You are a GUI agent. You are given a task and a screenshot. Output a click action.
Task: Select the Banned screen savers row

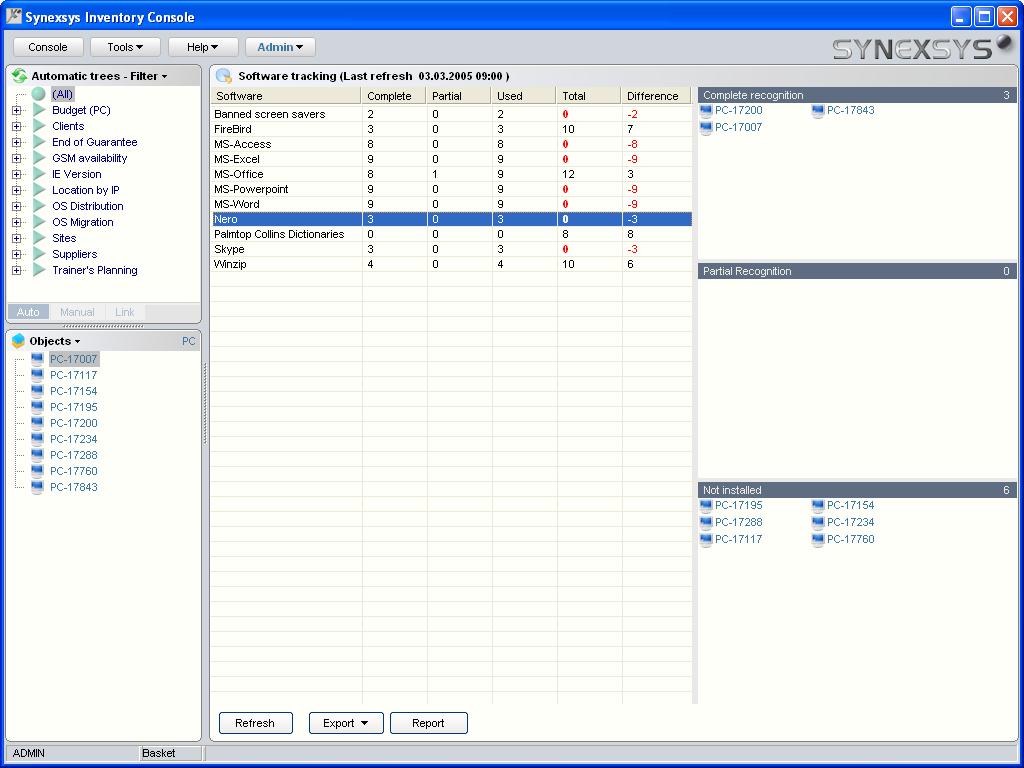pos(451,114)
